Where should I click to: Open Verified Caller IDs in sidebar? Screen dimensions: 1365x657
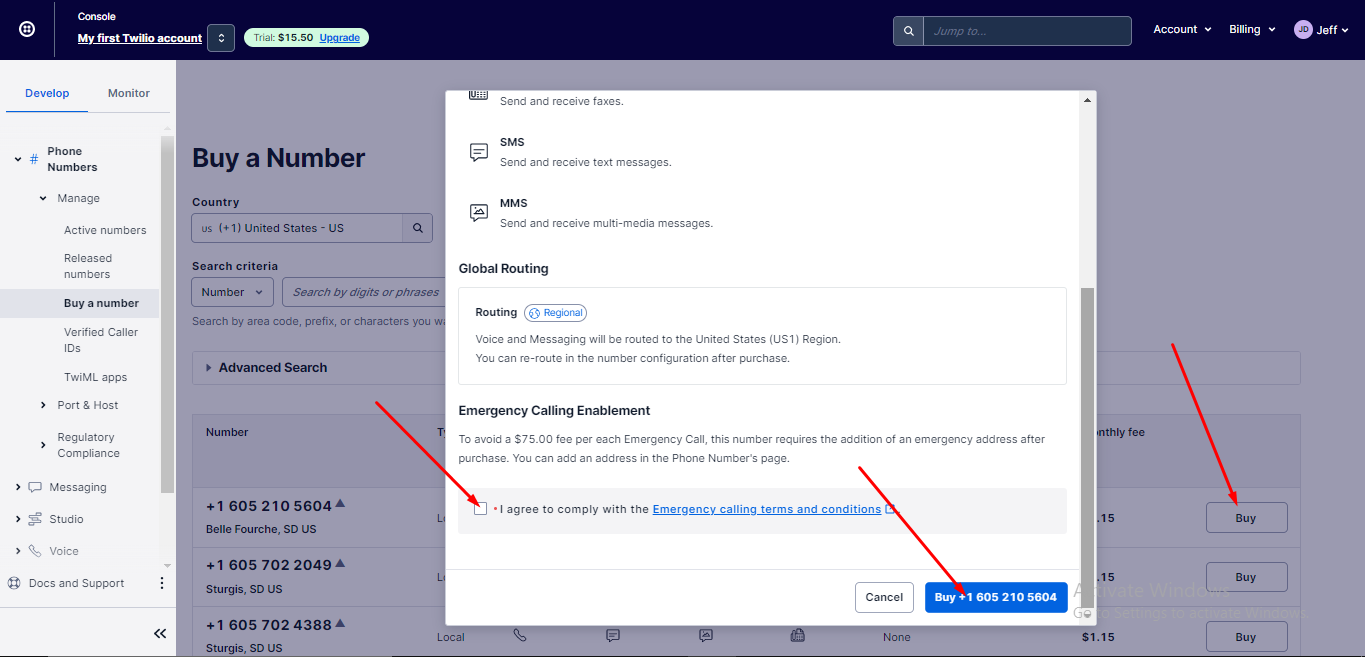click(101, 340)
